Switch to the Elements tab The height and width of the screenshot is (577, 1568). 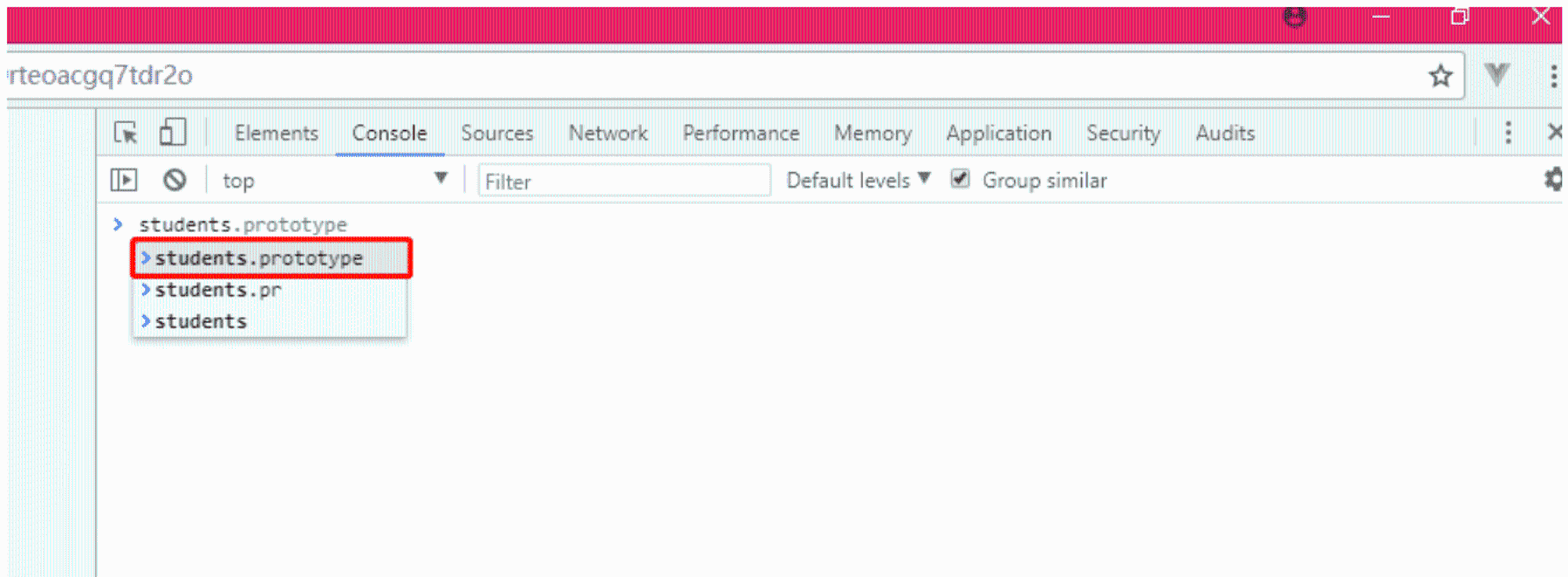277,133
